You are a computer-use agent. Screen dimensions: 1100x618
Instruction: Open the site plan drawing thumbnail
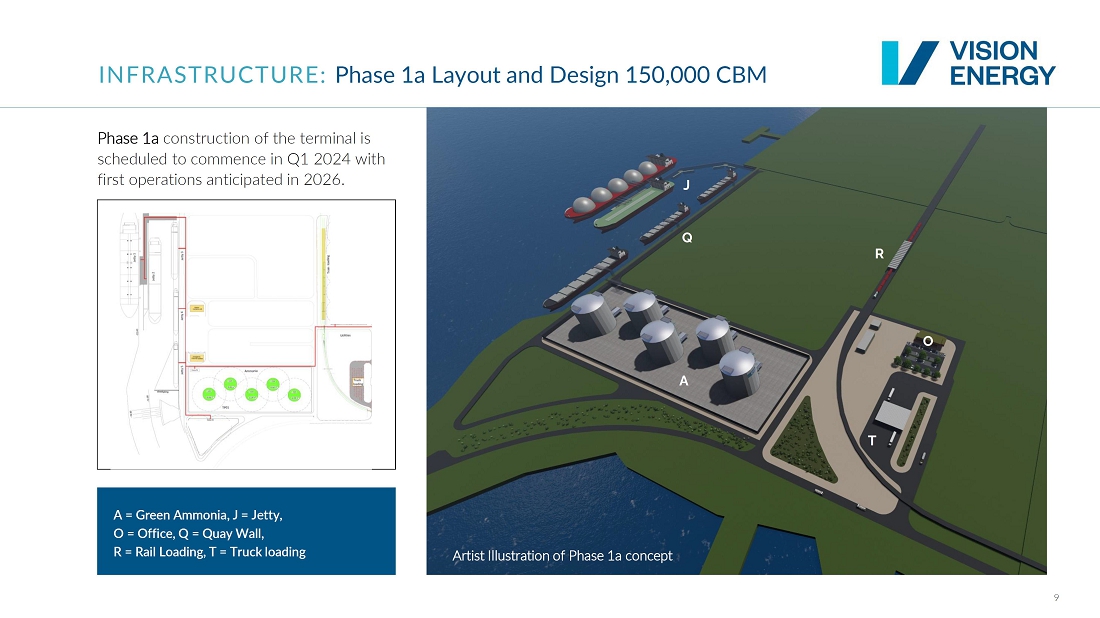pos(246,334)
